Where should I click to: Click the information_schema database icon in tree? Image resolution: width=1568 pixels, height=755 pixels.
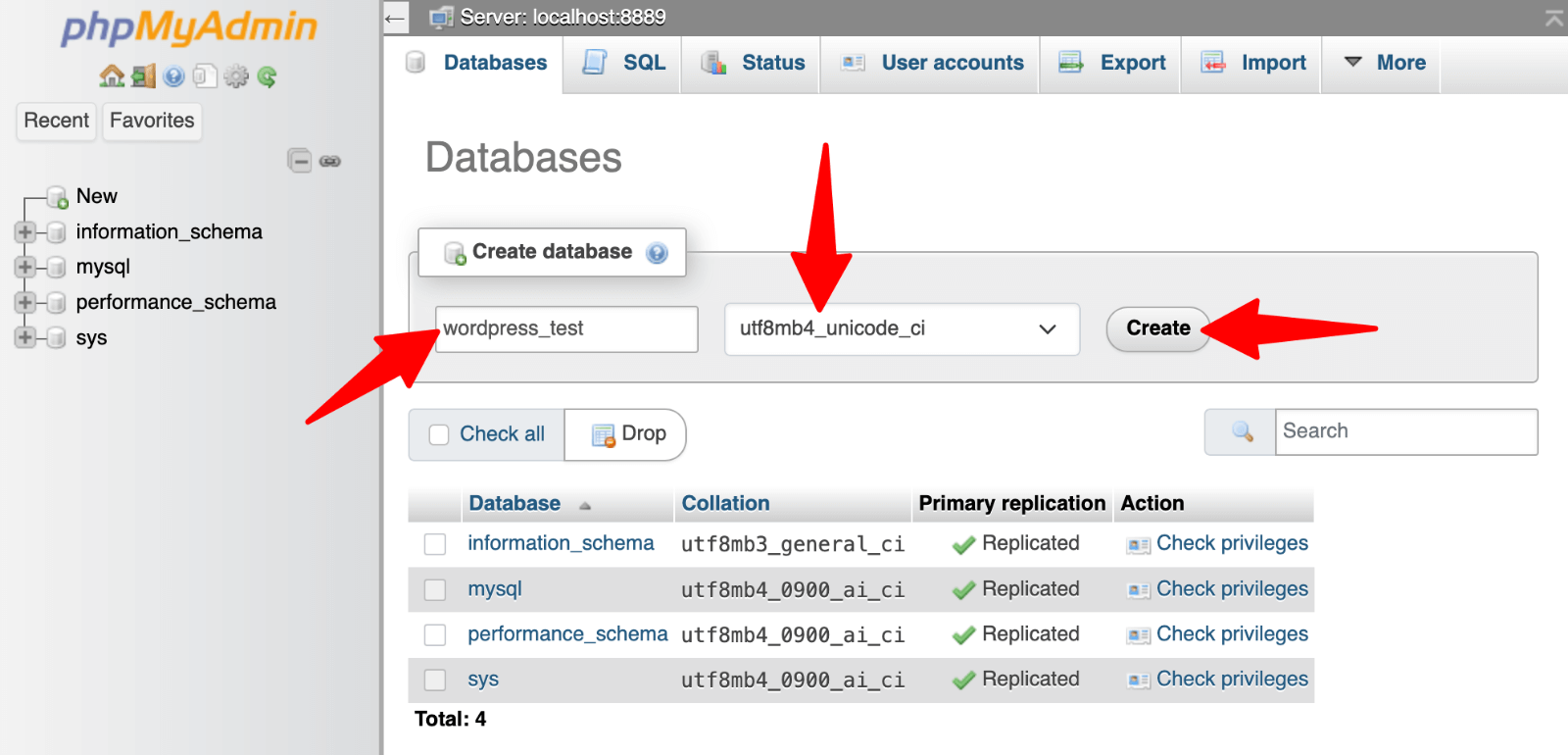click(57, 232)
